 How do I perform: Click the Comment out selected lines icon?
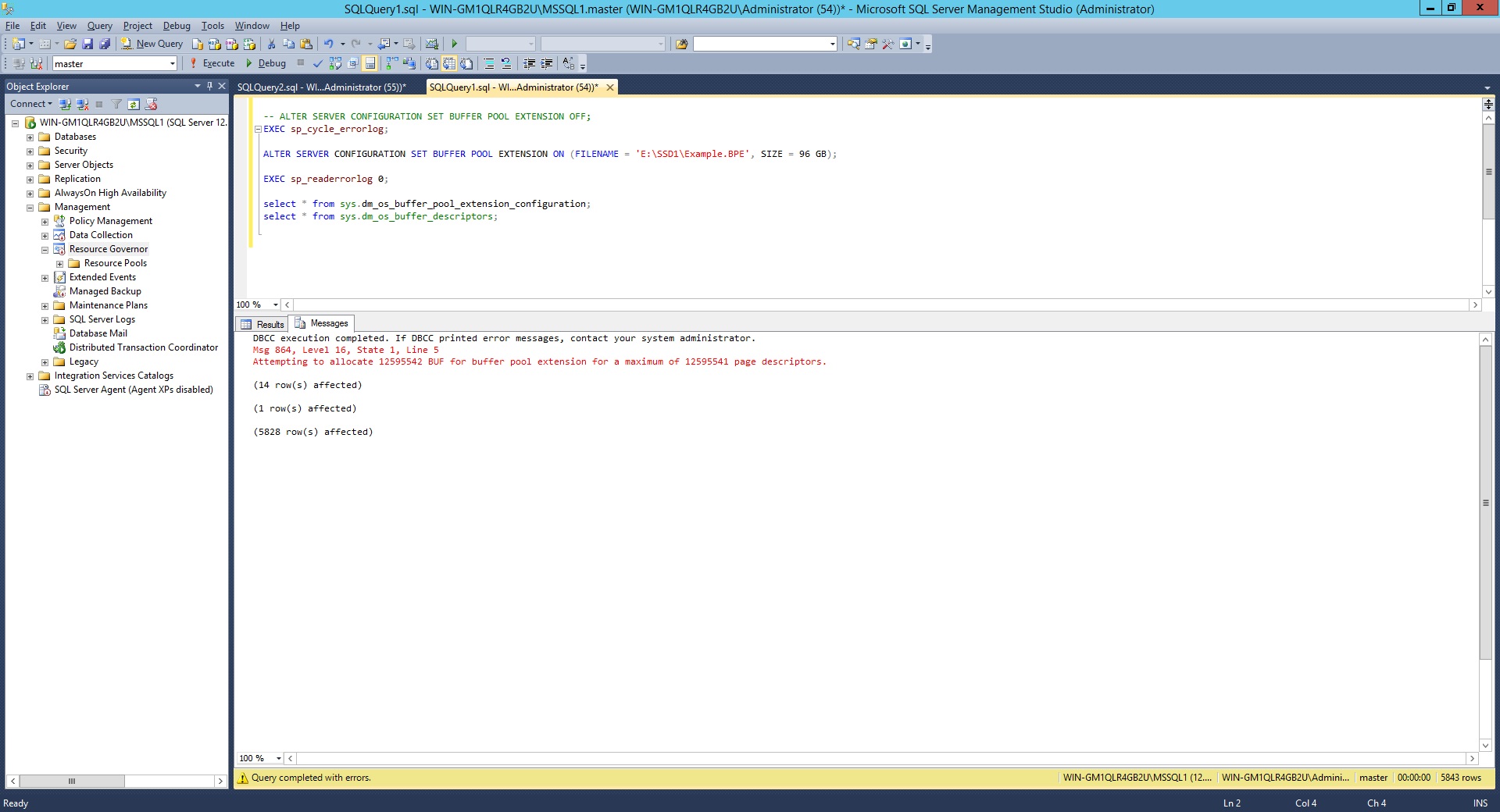click(488, 63)
